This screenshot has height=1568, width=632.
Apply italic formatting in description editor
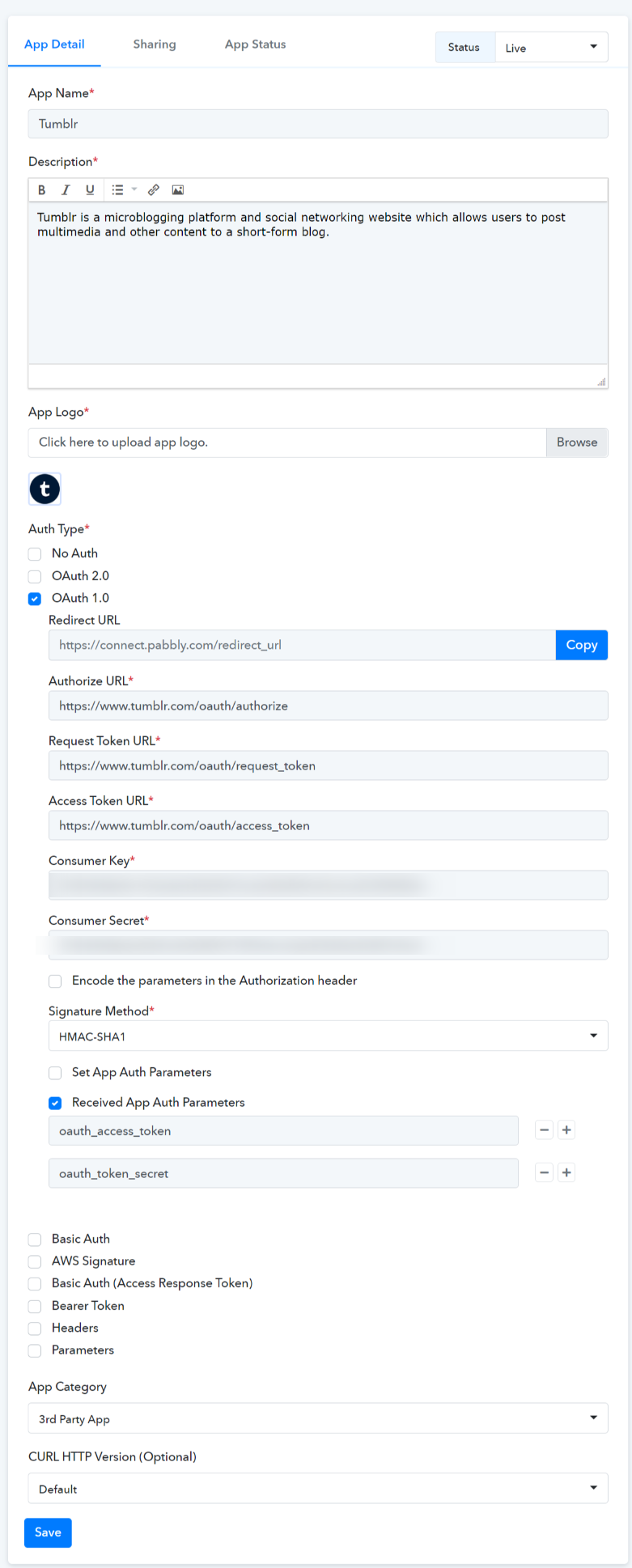(66, 190)
